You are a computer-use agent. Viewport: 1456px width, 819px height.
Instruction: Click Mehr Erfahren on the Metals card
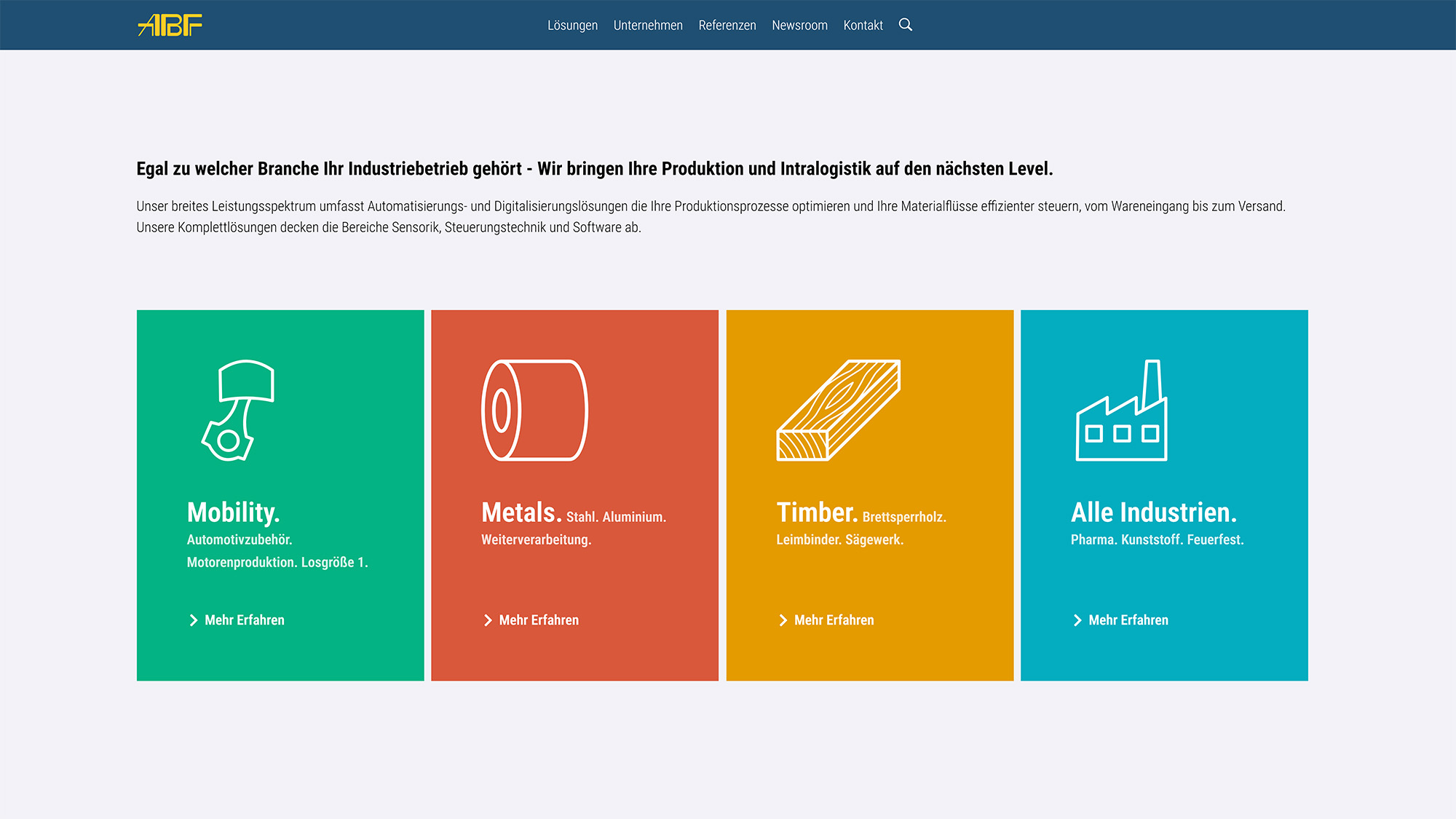coord(538,620)
